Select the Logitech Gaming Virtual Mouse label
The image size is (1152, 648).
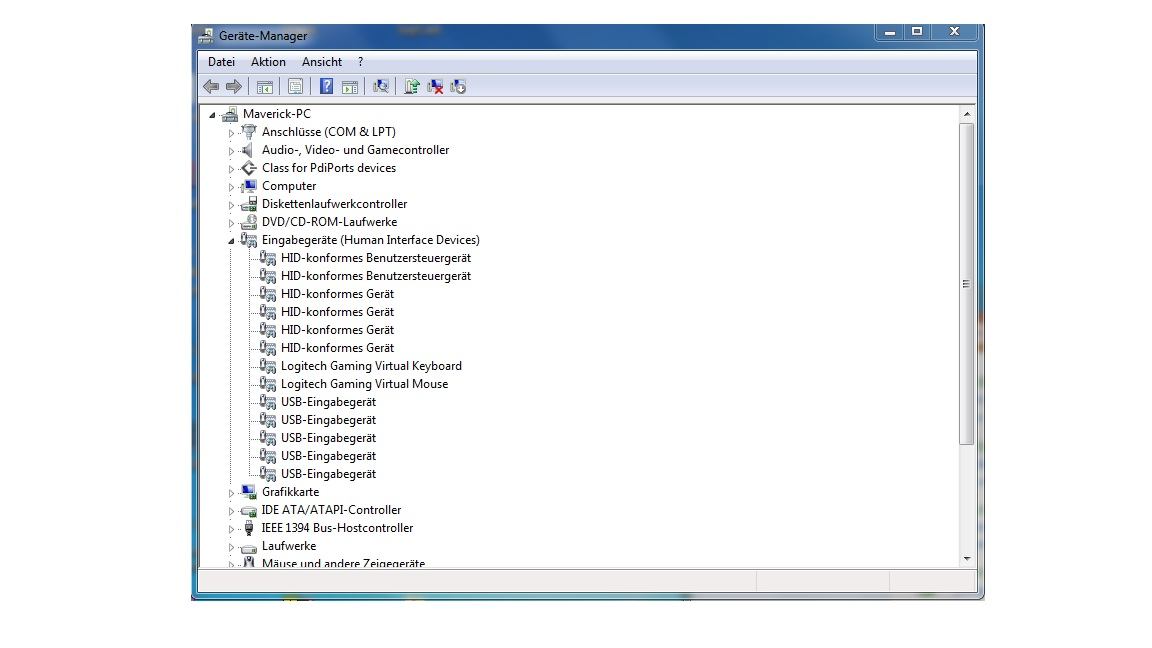click(364, 384)
